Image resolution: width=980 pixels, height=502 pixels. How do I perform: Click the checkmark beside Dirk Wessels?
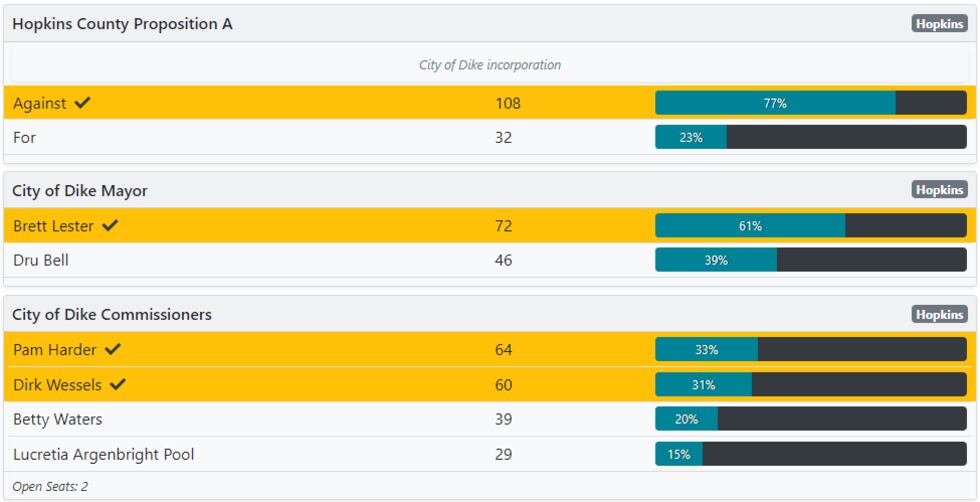pos(118,384)
